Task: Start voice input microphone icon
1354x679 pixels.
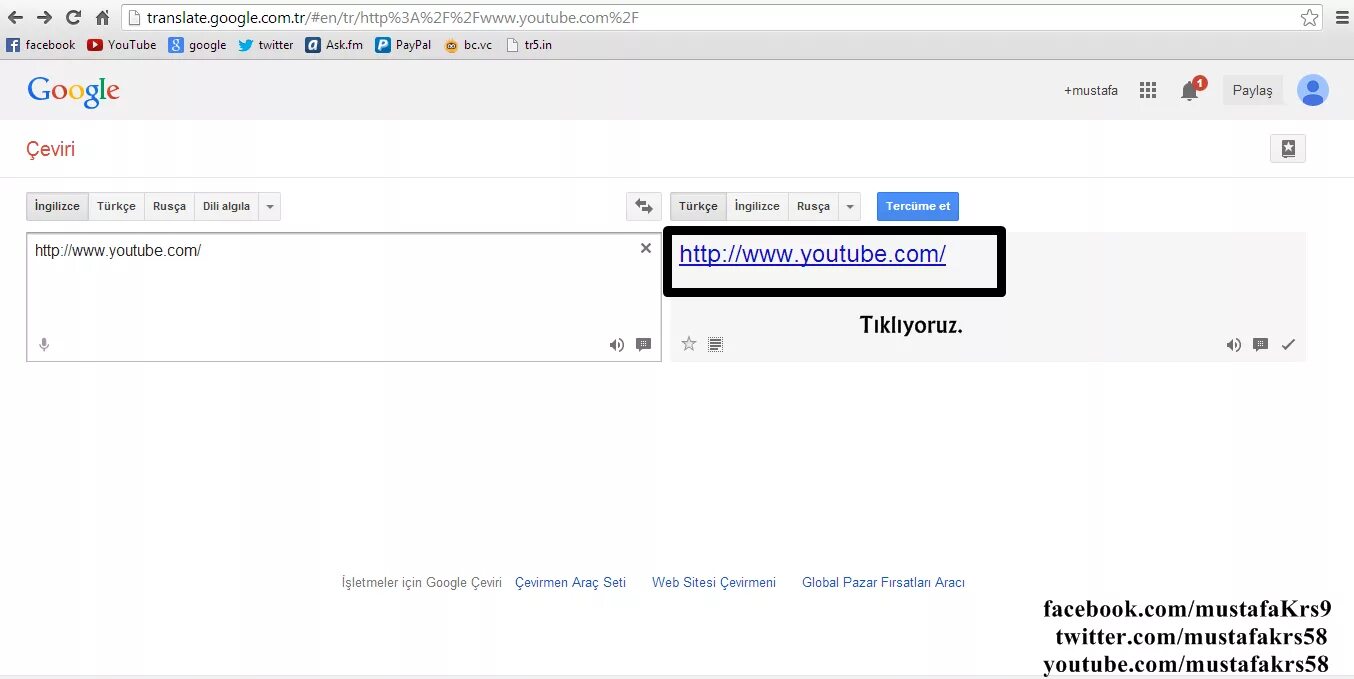Action: pyautogui.click(x=44, y=345)
